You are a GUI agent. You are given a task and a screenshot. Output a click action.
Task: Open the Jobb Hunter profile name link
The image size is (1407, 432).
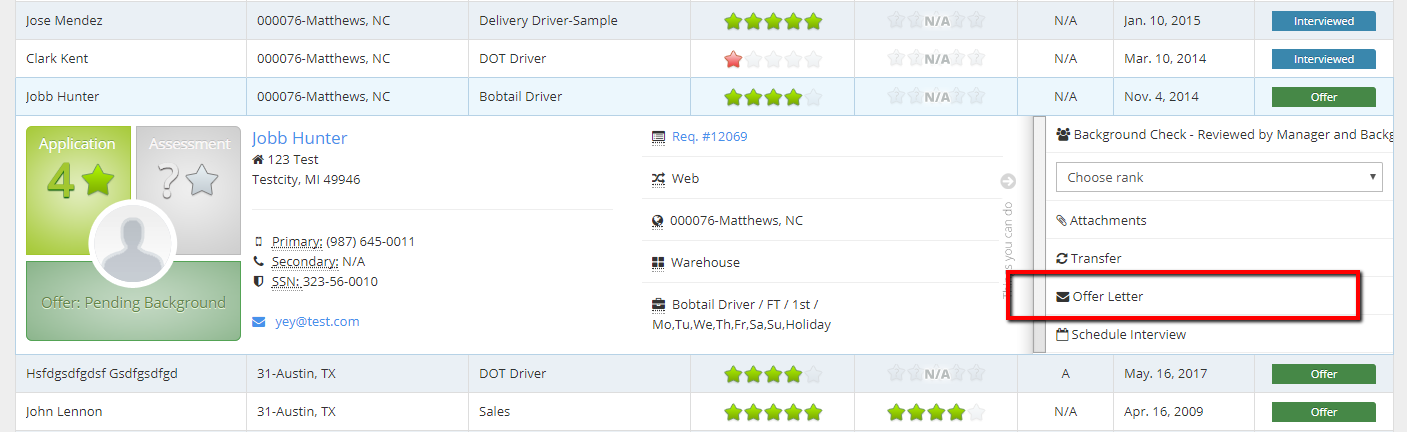pos(299,138)
